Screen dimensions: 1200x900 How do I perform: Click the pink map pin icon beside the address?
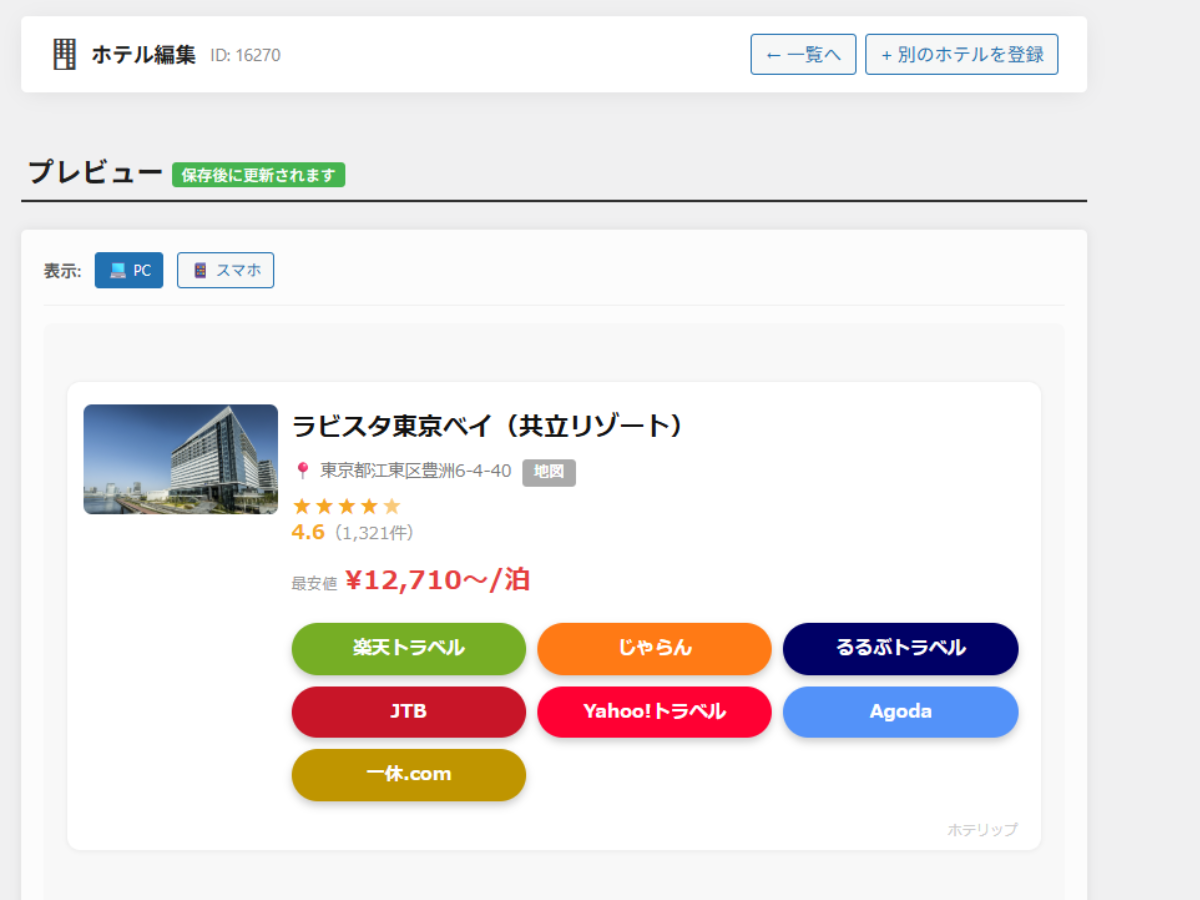(x=302, y=470)
